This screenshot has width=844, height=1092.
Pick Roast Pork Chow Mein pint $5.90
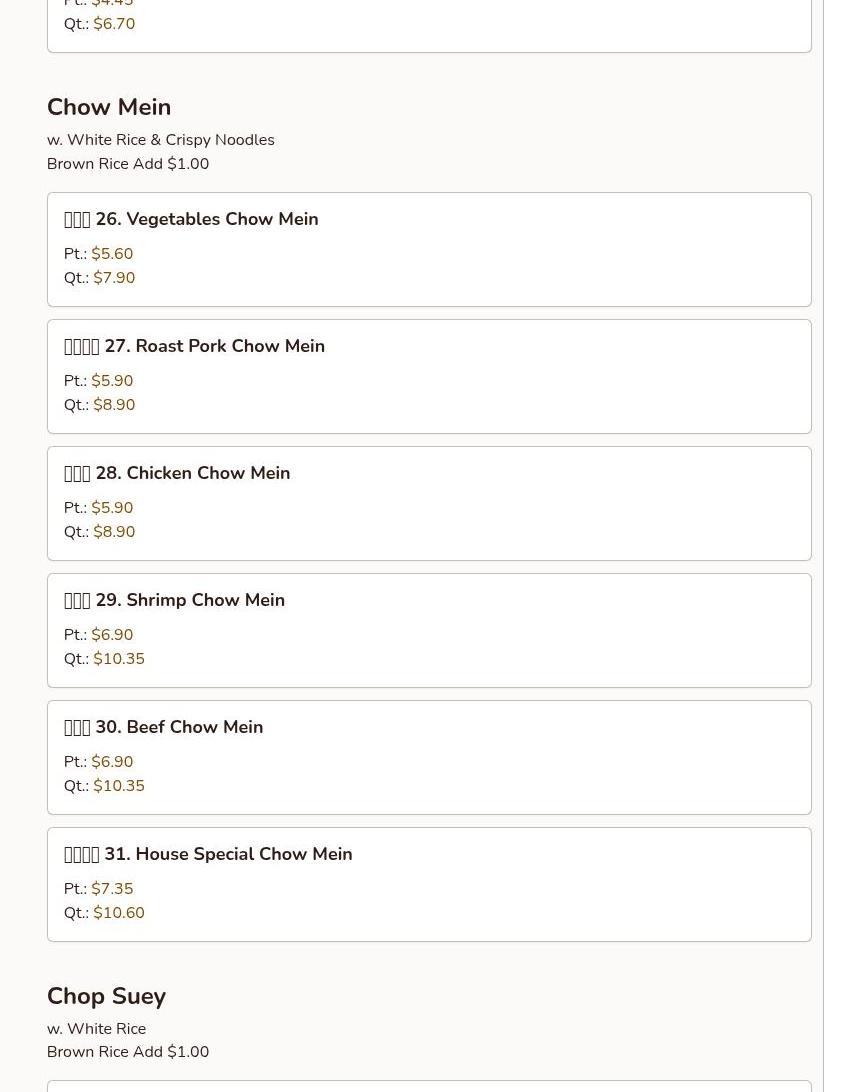pyautogui.click(x=112, y=381)
